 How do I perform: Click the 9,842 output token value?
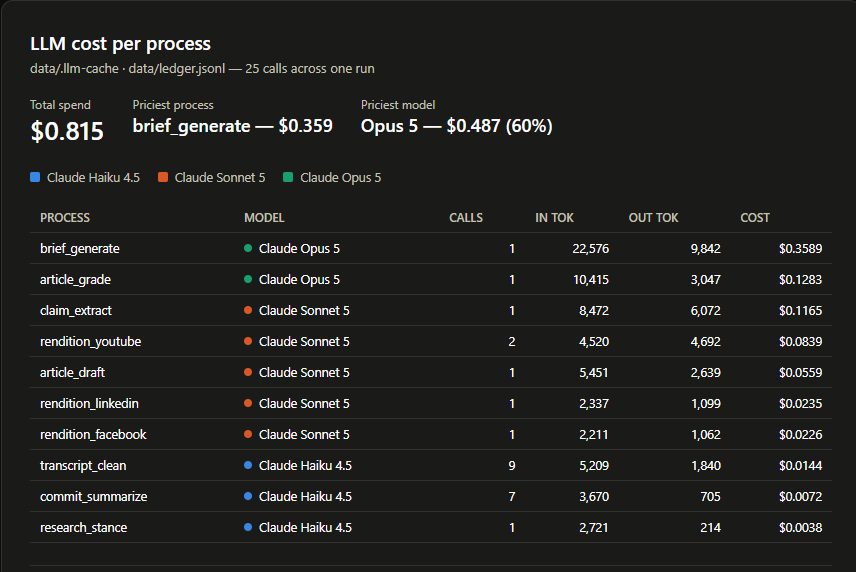pos(705,249)
